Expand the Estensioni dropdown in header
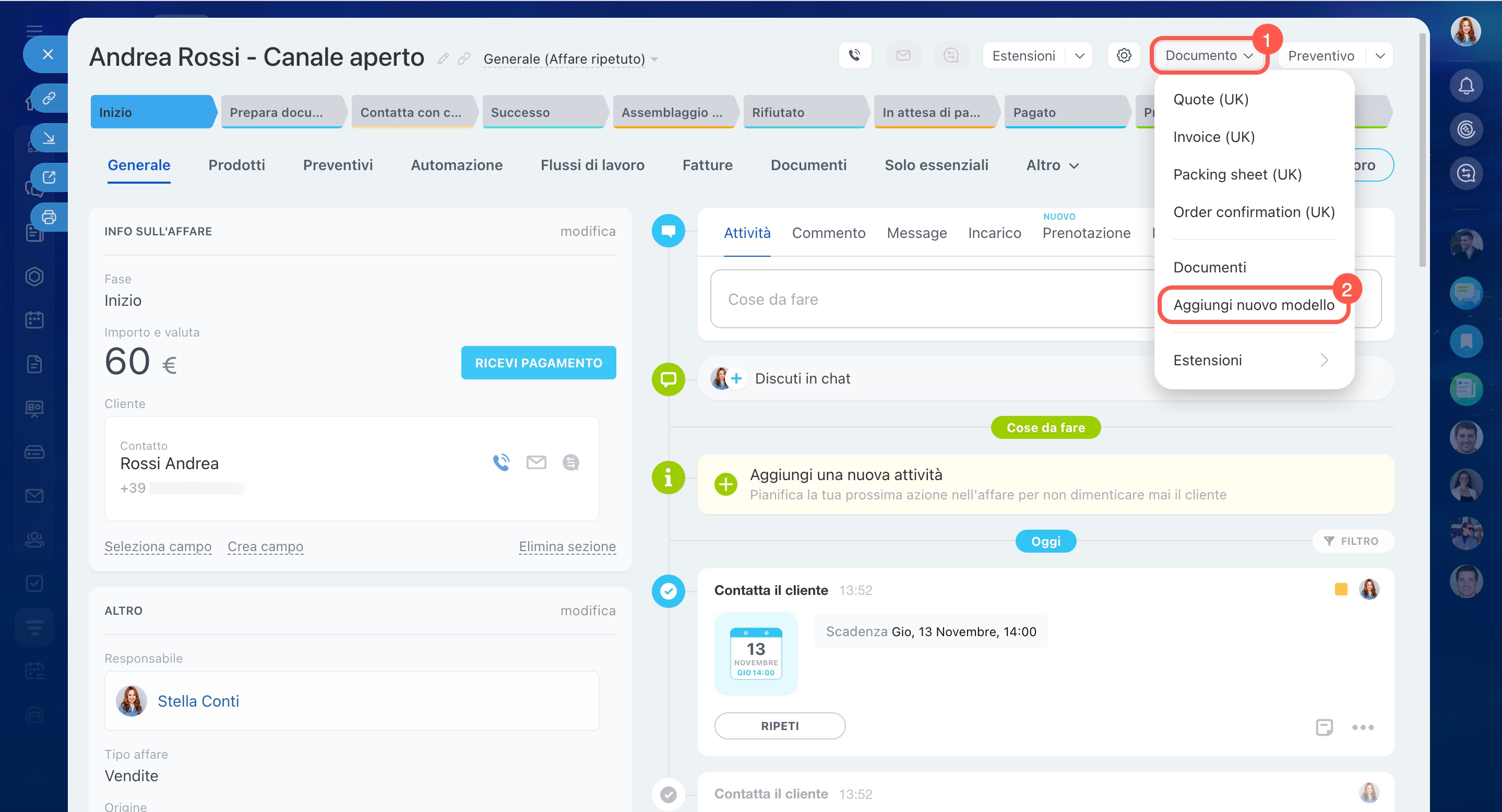1502x812 pixels. coord(1079,56)
